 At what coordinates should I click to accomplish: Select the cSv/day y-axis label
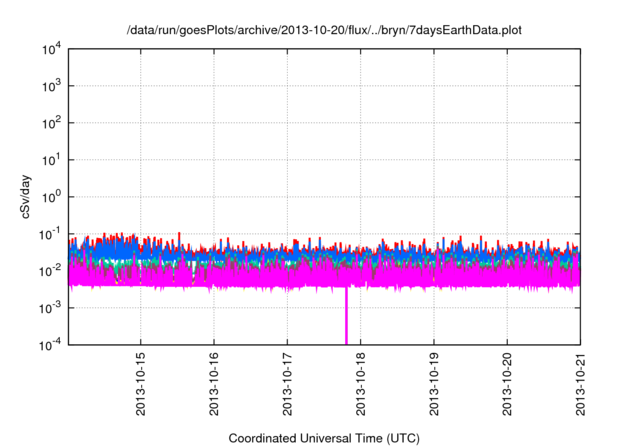(x=26, y=197)
